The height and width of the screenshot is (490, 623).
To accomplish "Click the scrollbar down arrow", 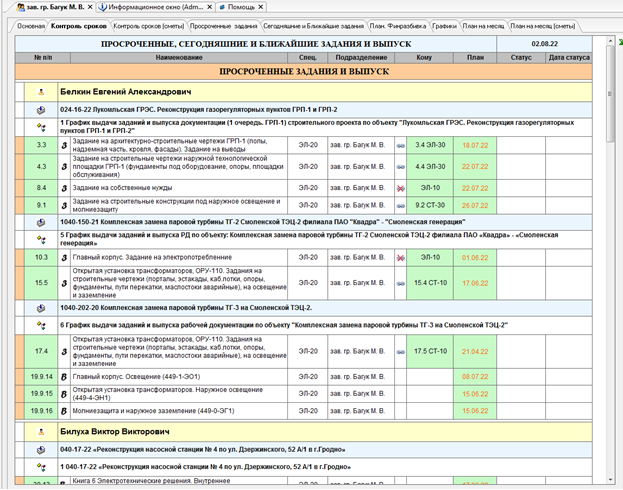I will pos(610,480).
